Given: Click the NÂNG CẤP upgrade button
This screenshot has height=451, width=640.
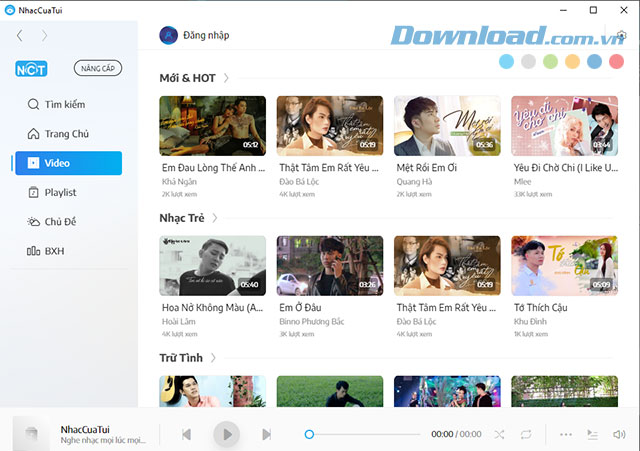Looking at the screenshot, I should coord(98,69).
